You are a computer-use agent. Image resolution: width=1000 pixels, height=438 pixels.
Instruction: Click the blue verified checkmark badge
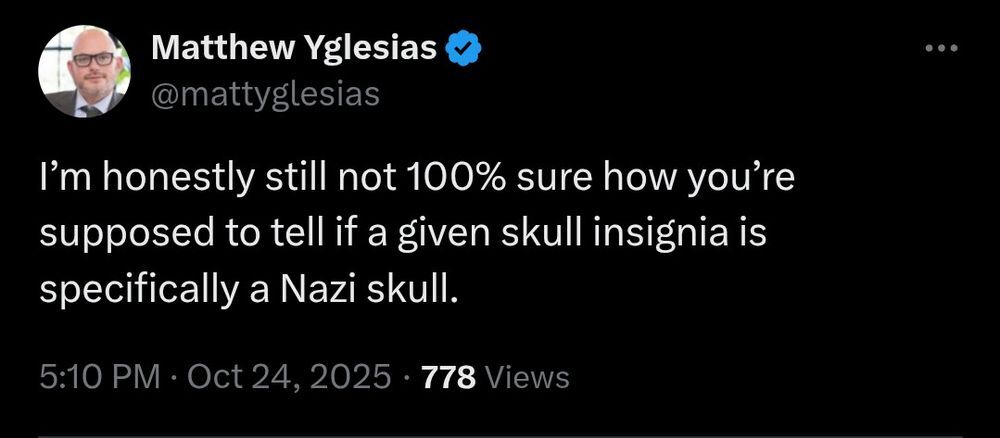[x=465, y=47]
